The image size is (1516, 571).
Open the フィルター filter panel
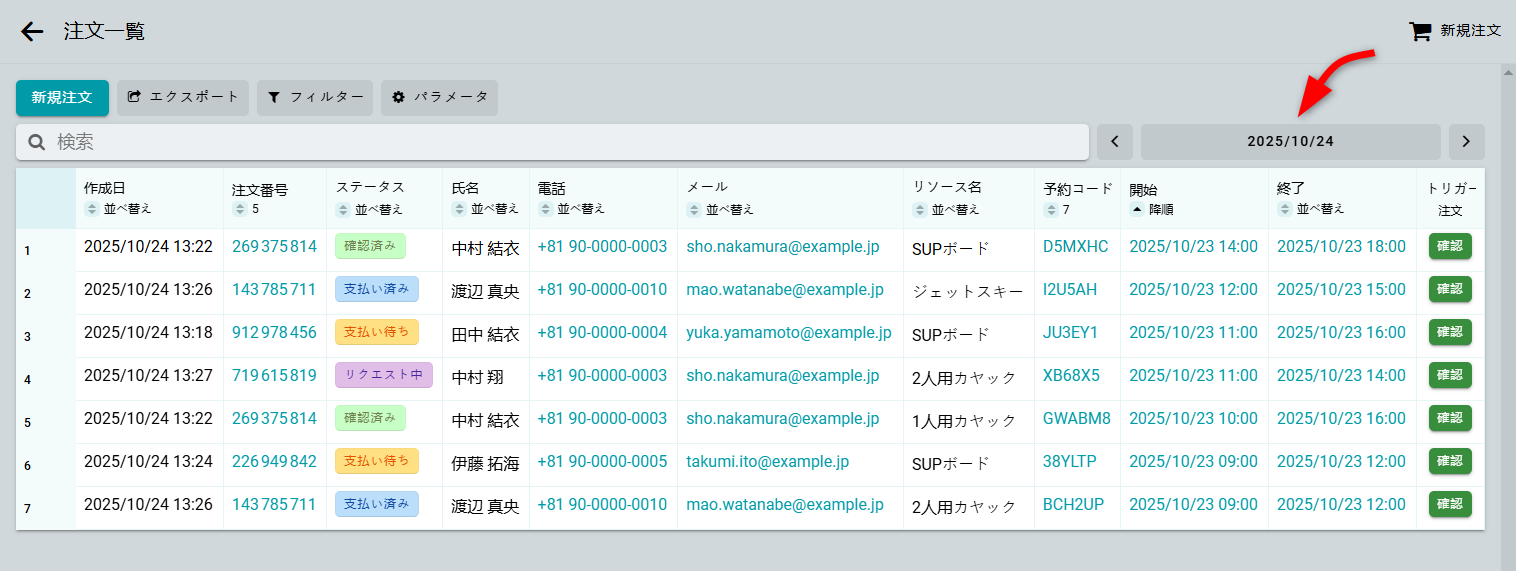coord(315,97)
